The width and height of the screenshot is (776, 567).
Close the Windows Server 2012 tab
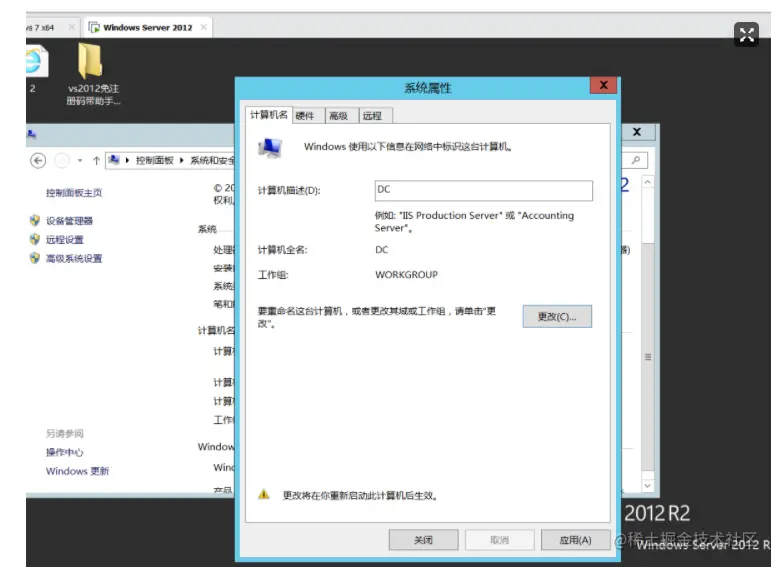204,27
